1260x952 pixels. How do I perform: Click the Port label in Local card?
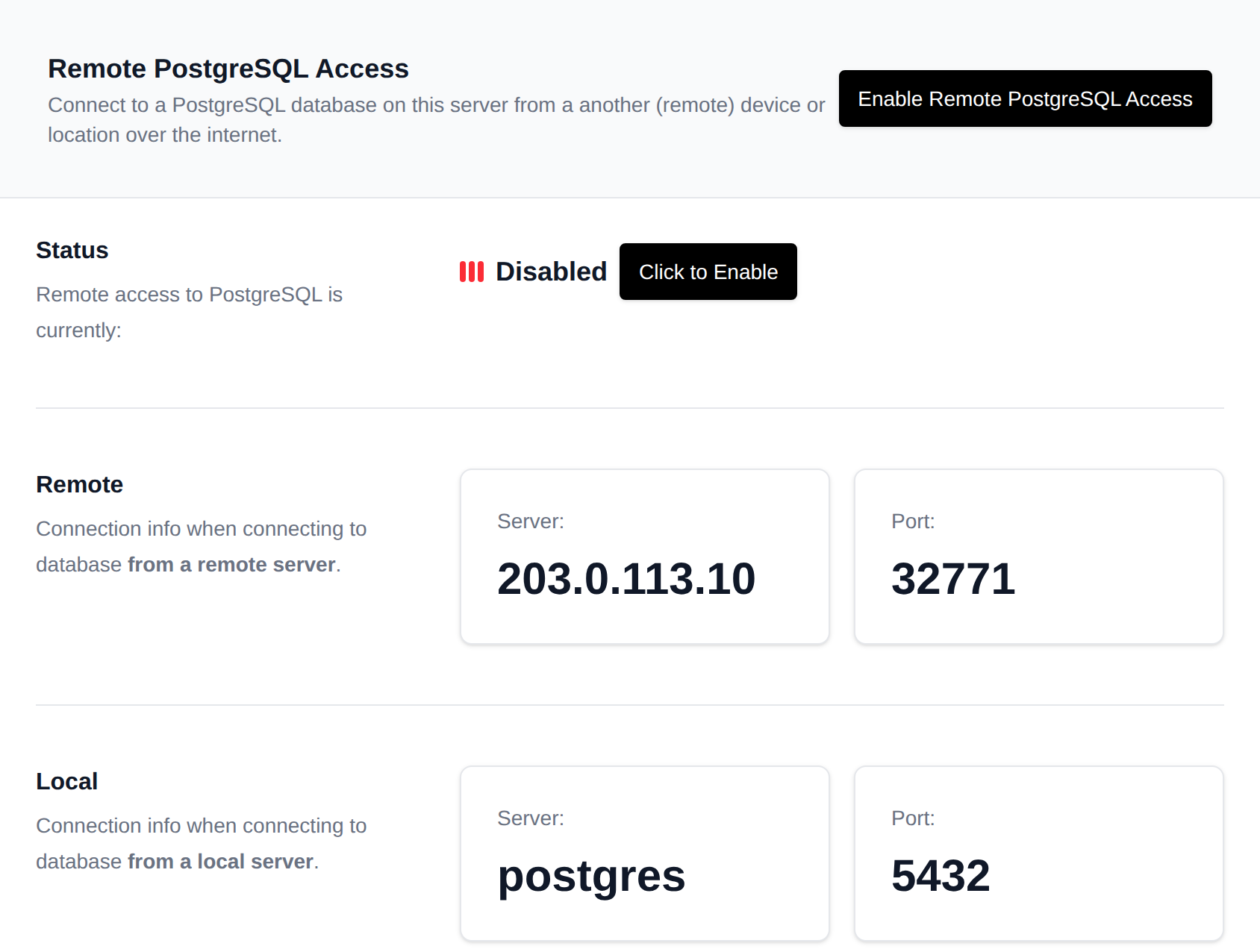tap(913, 818)
